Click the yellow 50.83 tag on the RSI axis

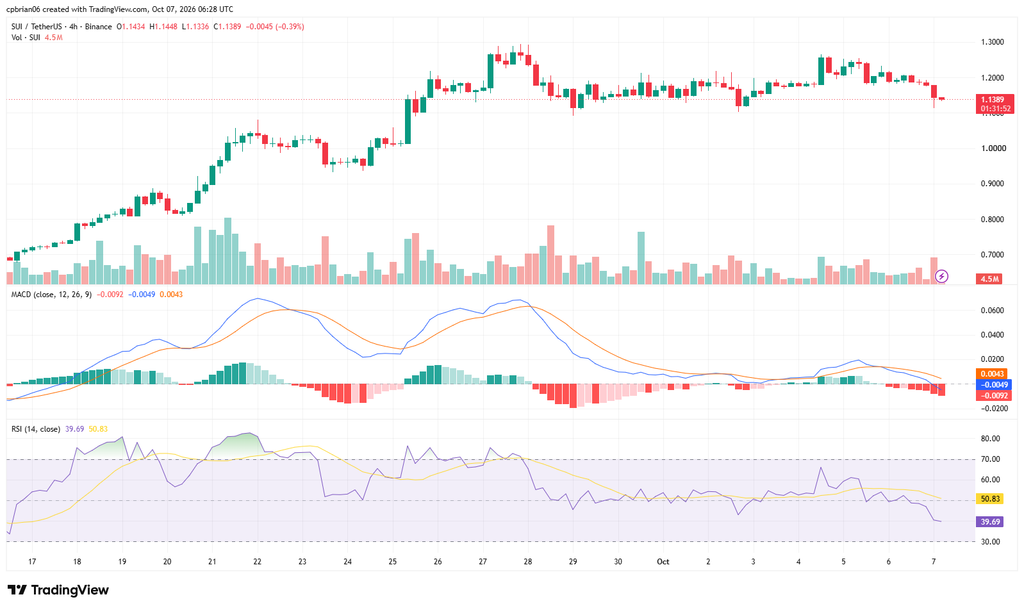coord(990,499)
